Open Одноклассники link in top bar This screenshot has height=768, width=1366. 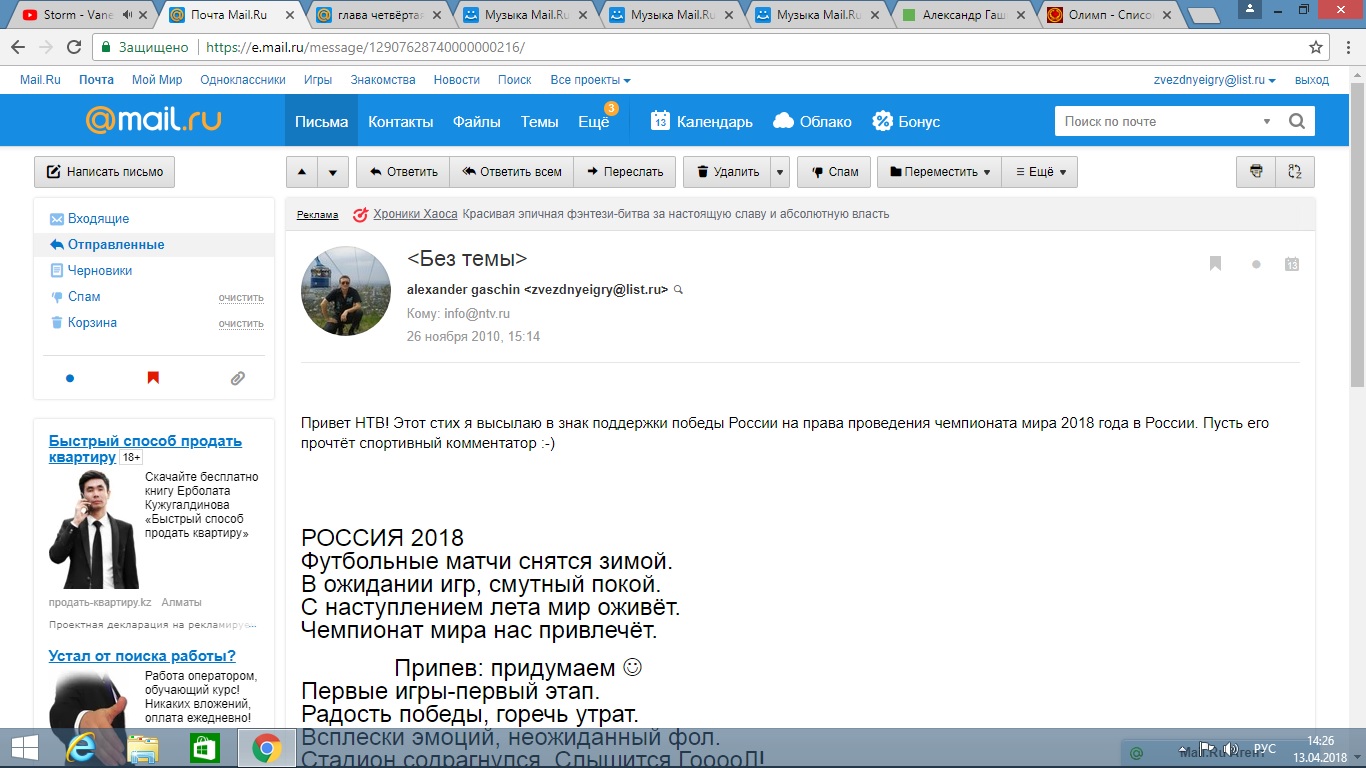point(243,80)
